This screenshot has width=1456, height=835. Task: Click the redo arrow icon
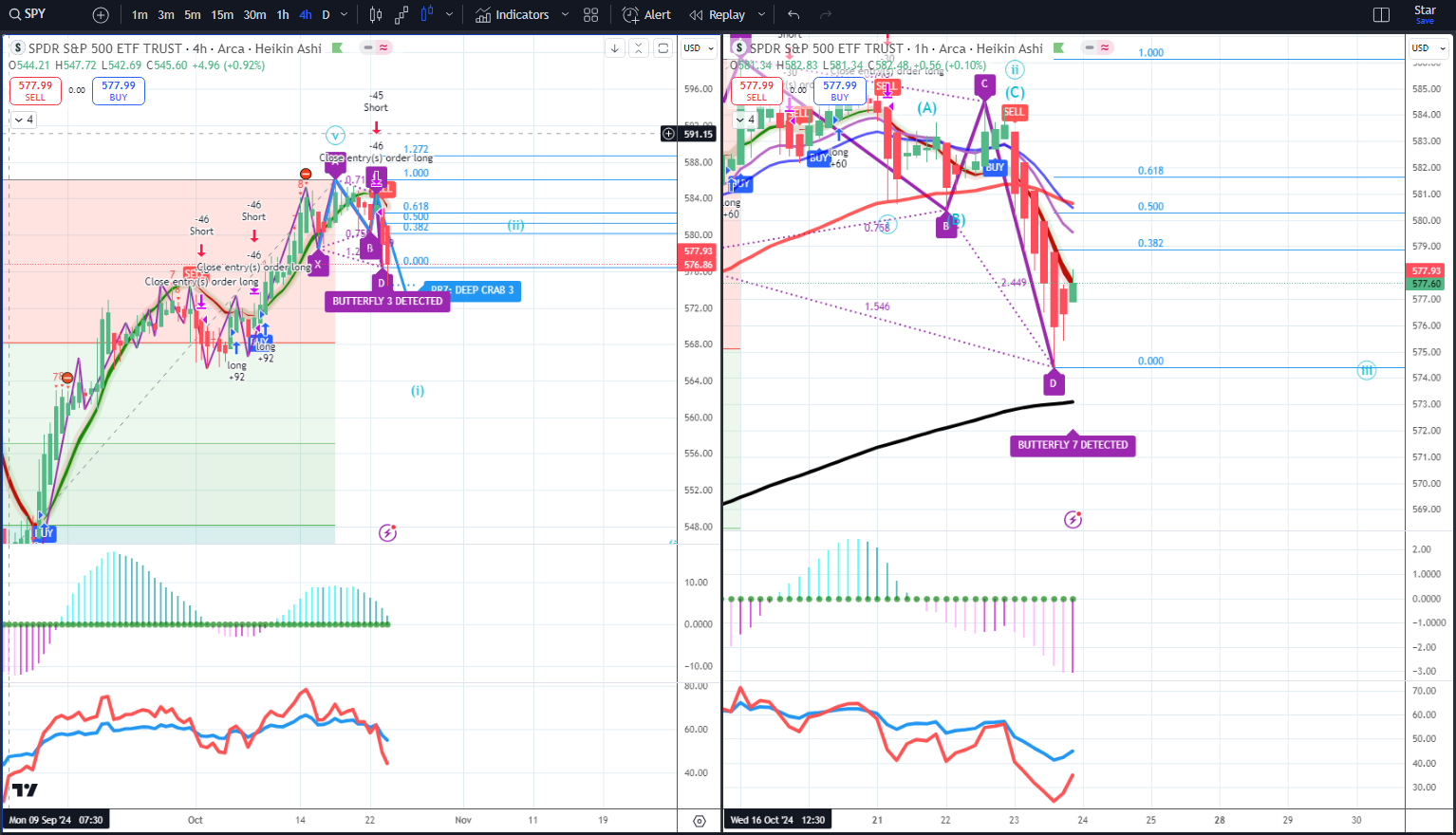826,15
